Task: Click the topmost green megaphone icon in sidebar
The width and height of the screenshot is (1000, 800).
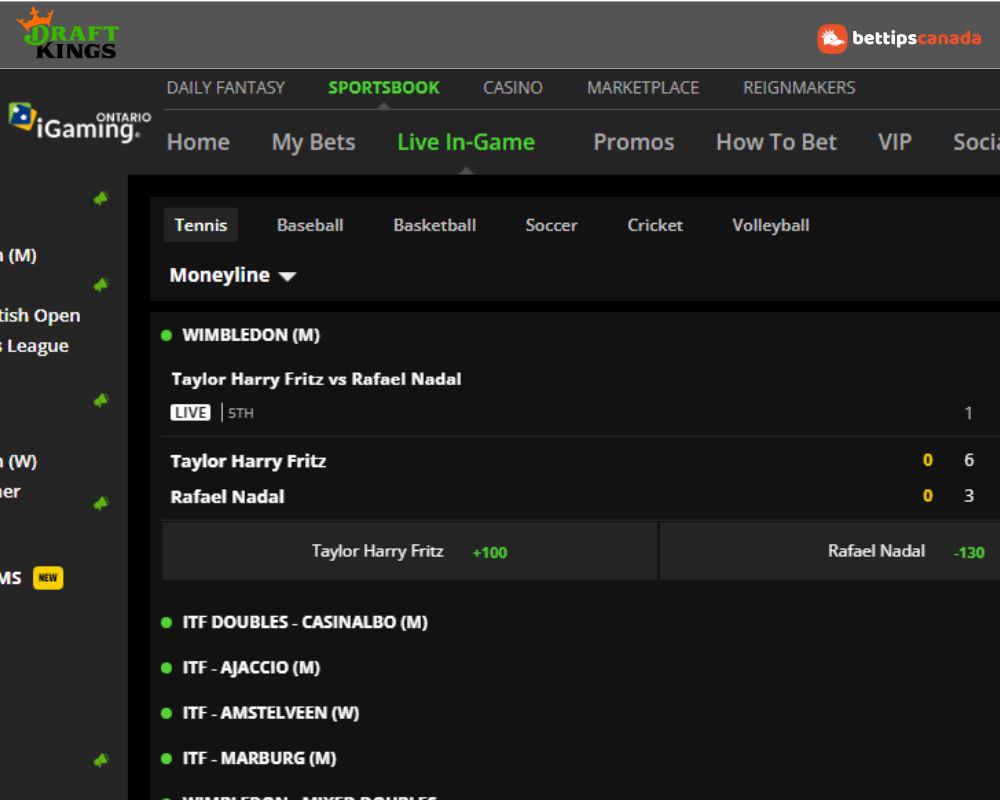Action: (x=101, y=198)
